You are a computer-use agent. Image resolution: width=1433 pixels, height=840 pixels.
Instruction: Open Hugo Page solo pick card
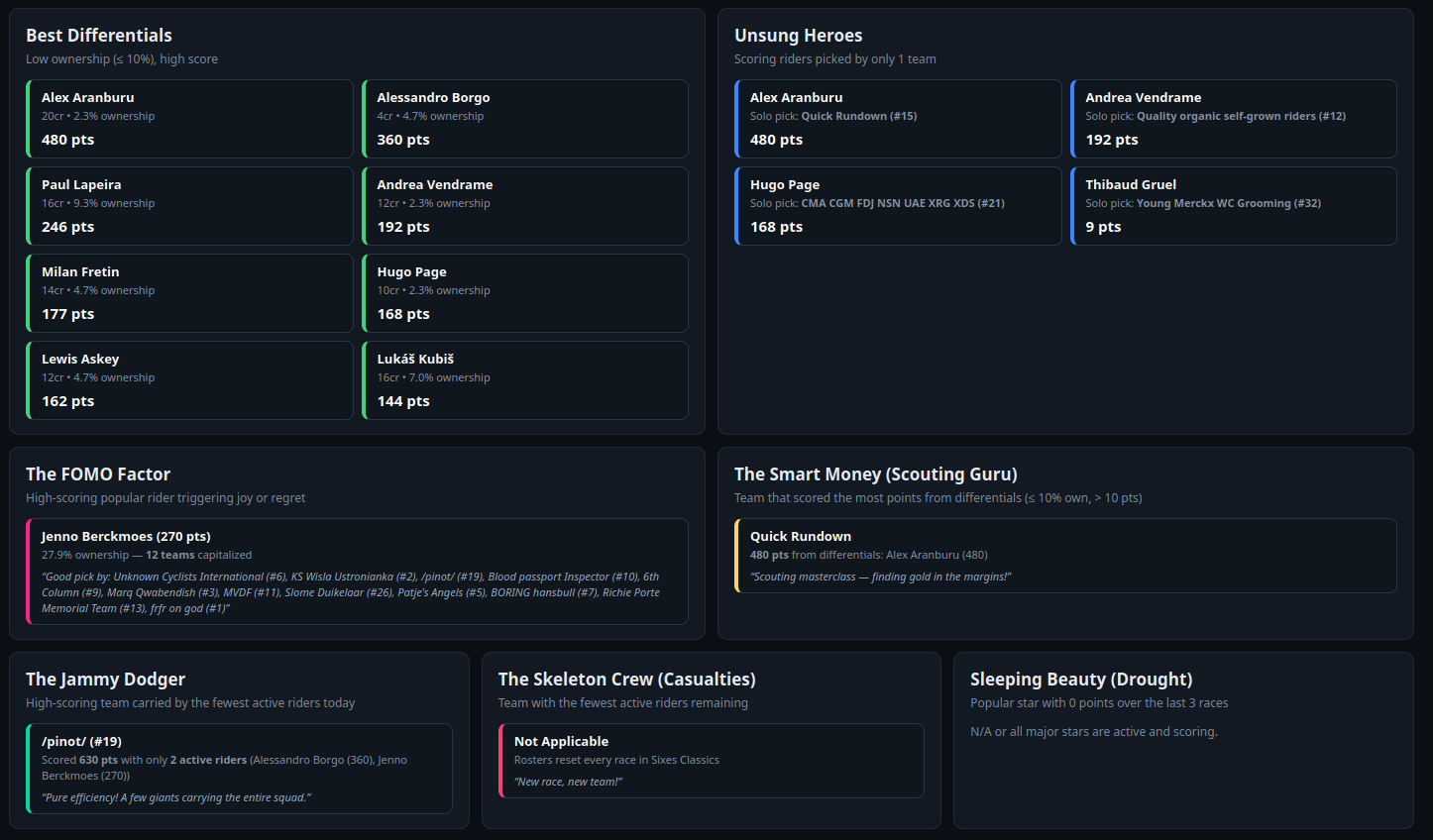tap(898, 206)
